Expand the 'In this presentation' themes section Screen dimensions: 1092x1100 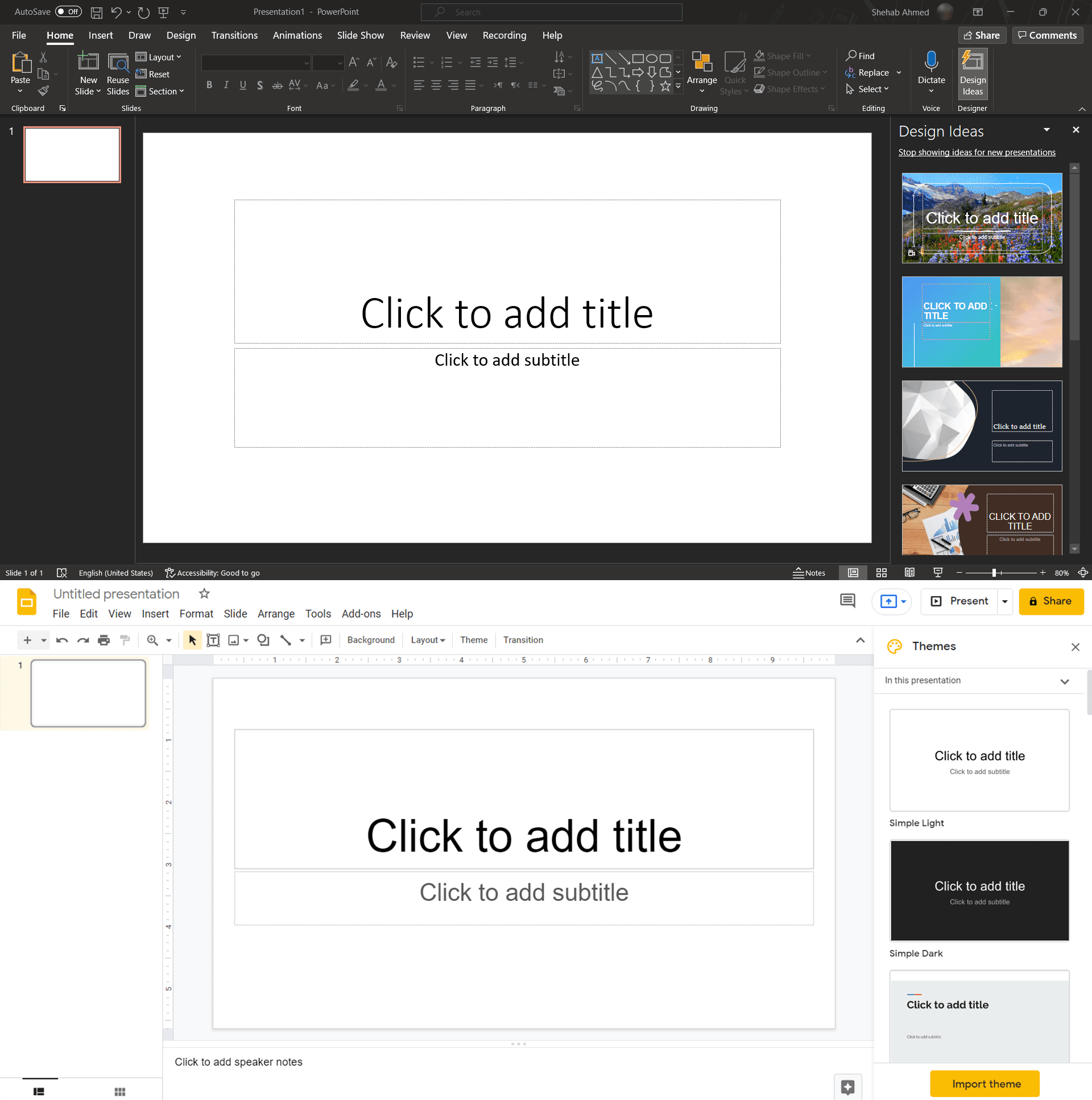pyautogui.click(x=1064, y=681)
